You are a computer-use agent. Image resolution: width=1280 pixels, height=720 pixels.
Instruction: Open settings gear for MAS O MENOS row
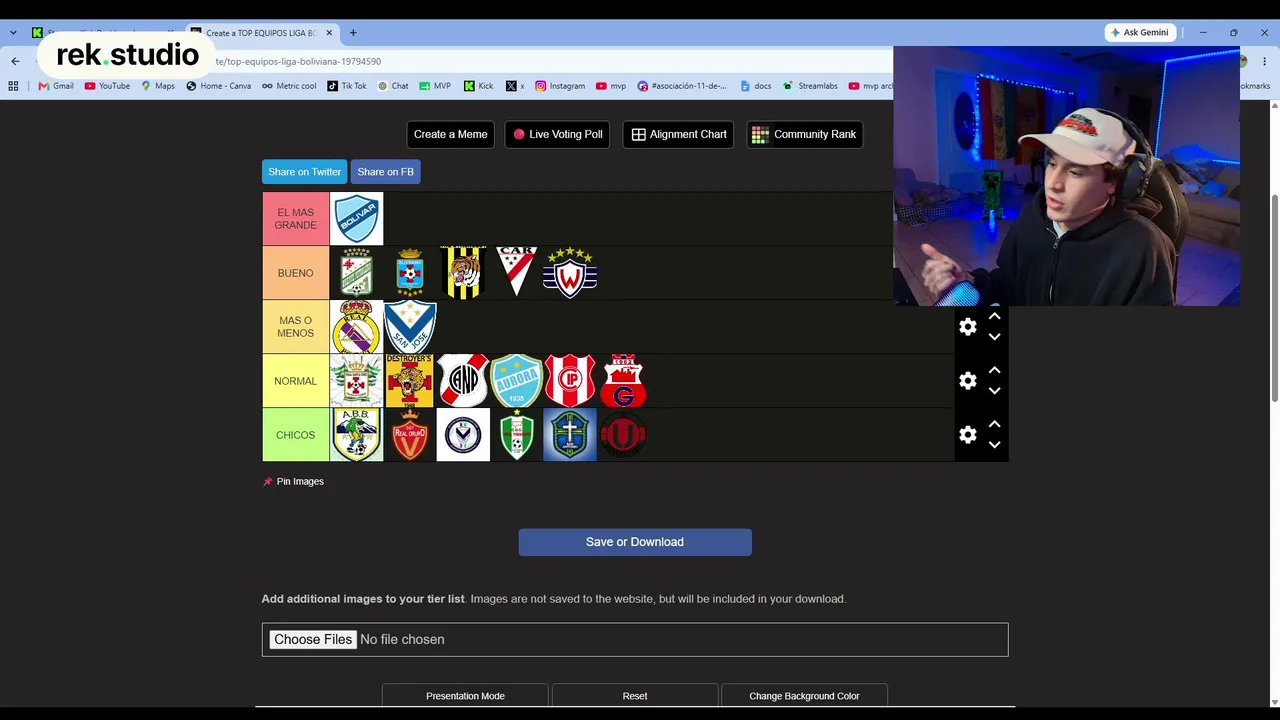point(968,327)
